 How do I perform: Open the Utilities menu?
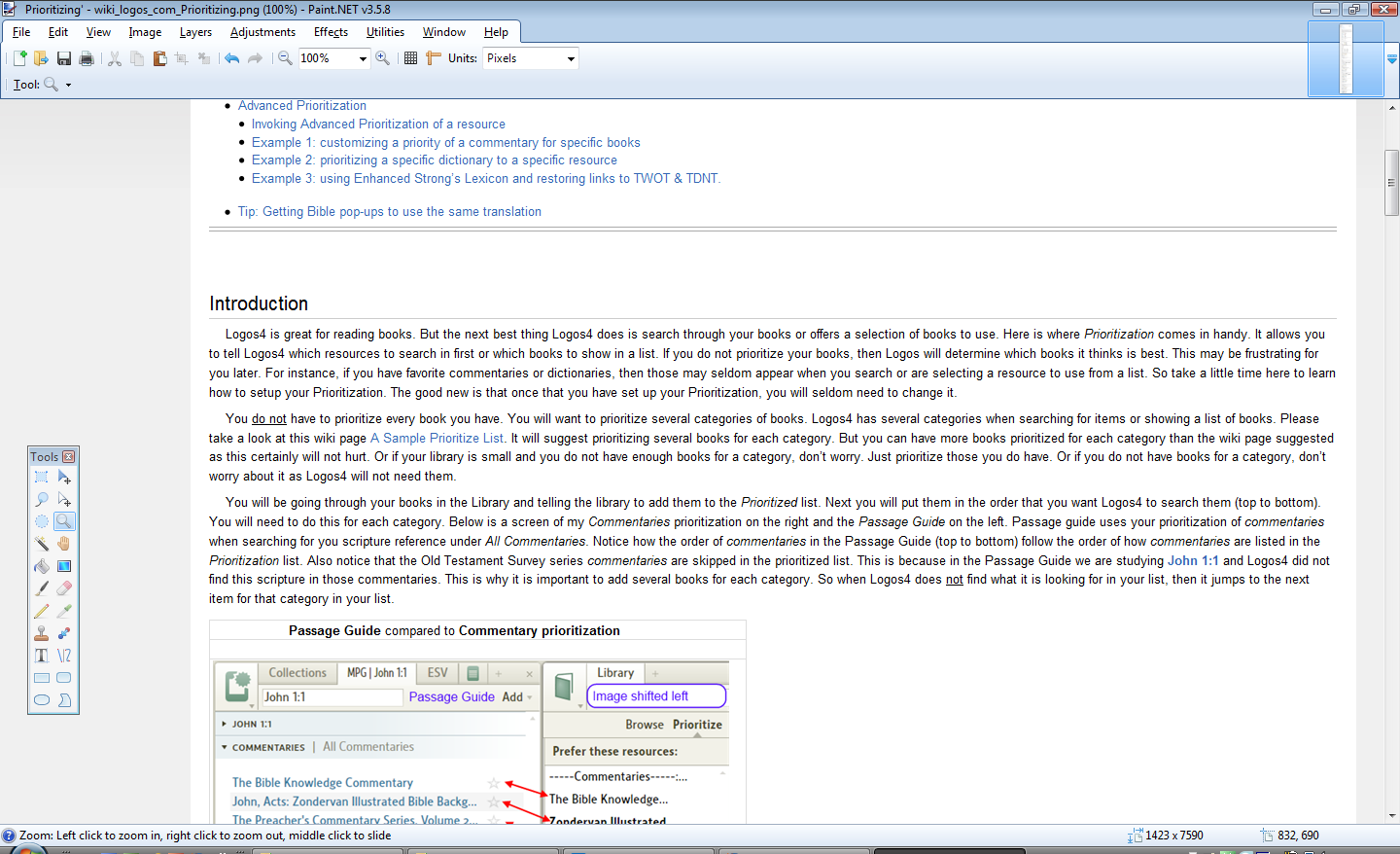(x=385, y=32)
